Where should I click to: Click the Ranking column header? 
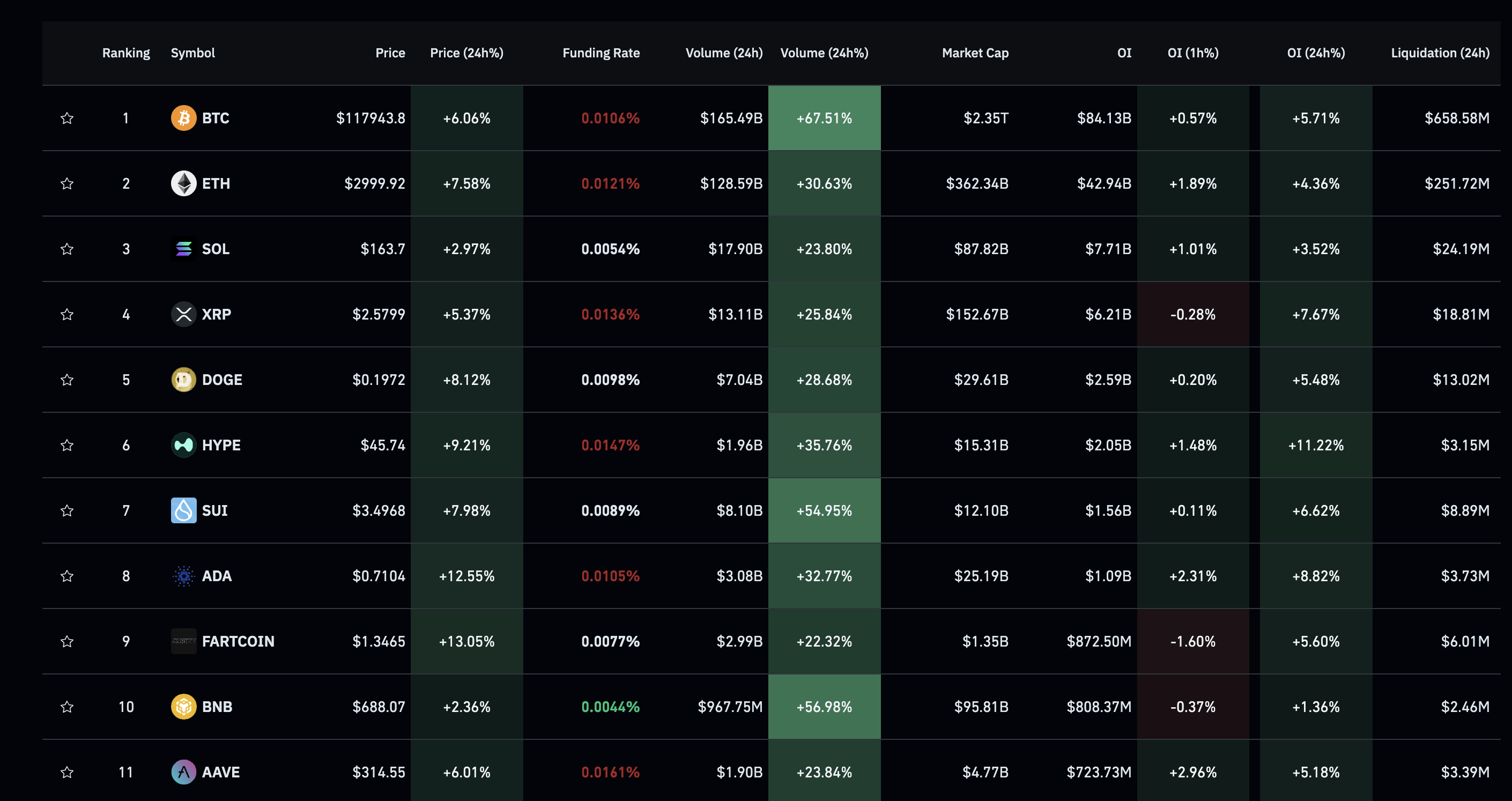tap(125, 53)
